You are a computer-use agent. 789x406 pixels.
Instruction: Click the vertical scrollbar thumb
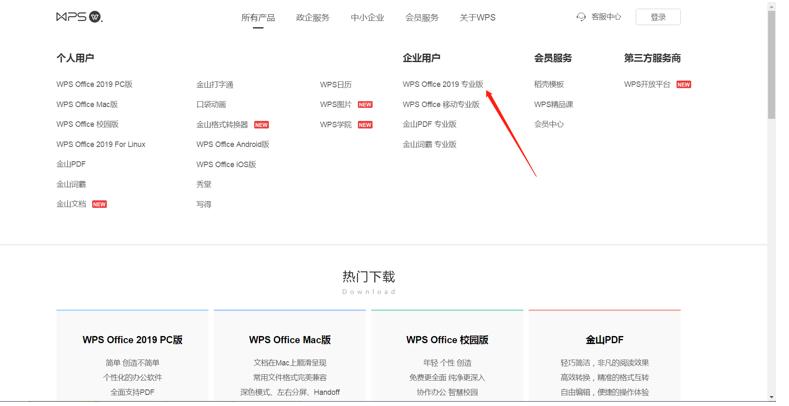pos(772,64)
